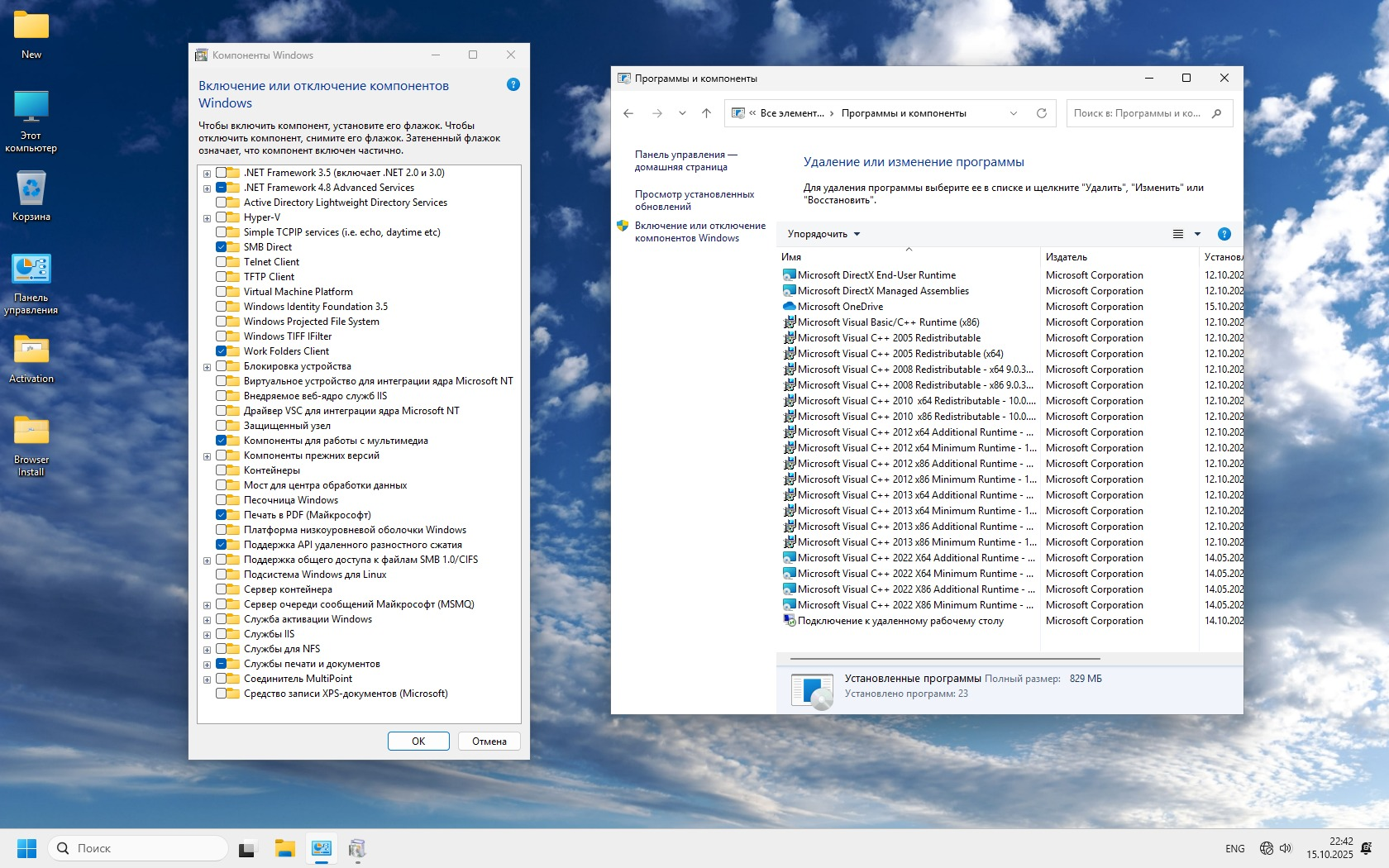The height and width of the screenshot is (868, 1389).
Task: Switch input language via ENG indicator
Action: pos(1235,849)
